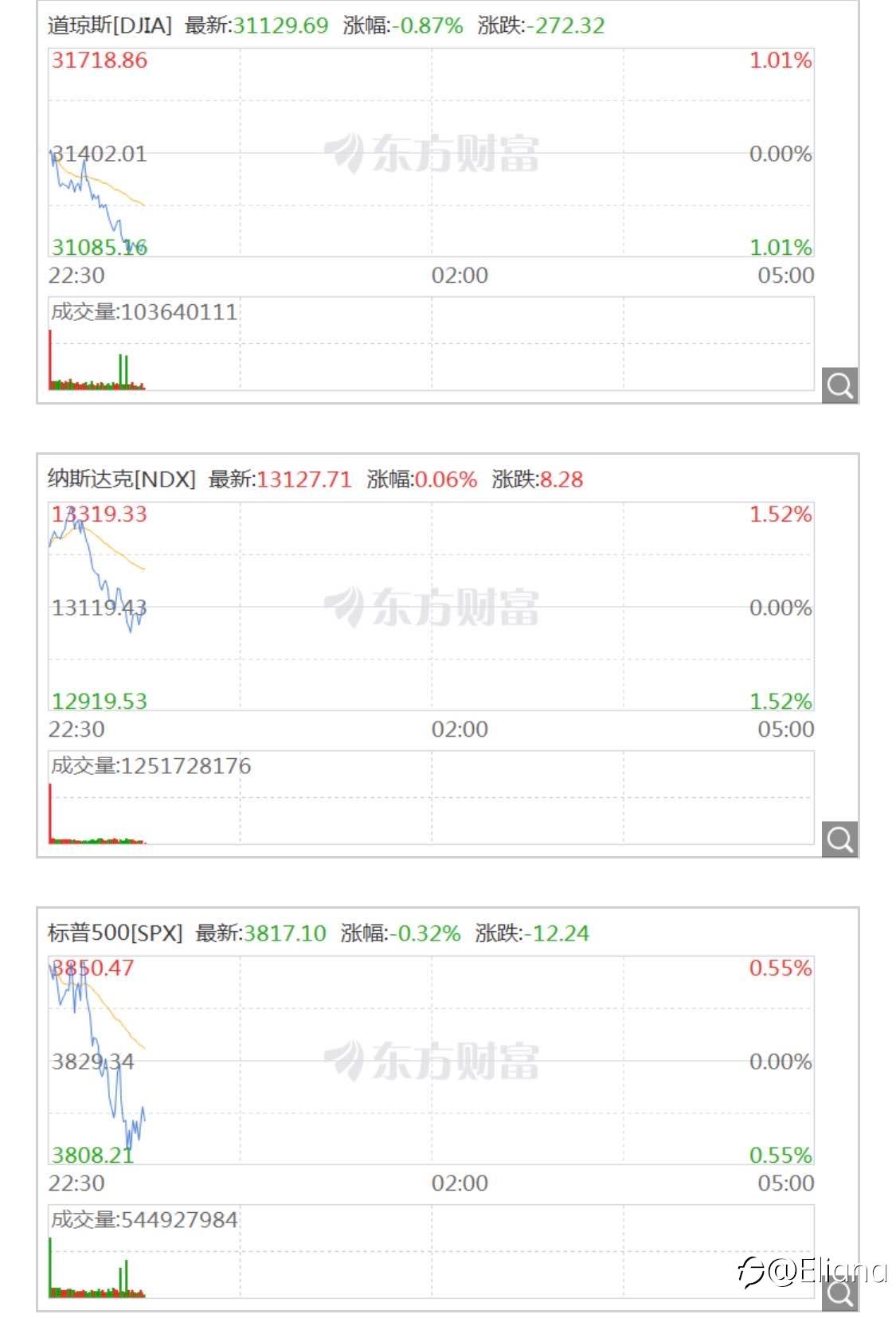896x1318 pixels.
Task: Click the S&P 500 [SPX] title
Action: tap(115, 933)
